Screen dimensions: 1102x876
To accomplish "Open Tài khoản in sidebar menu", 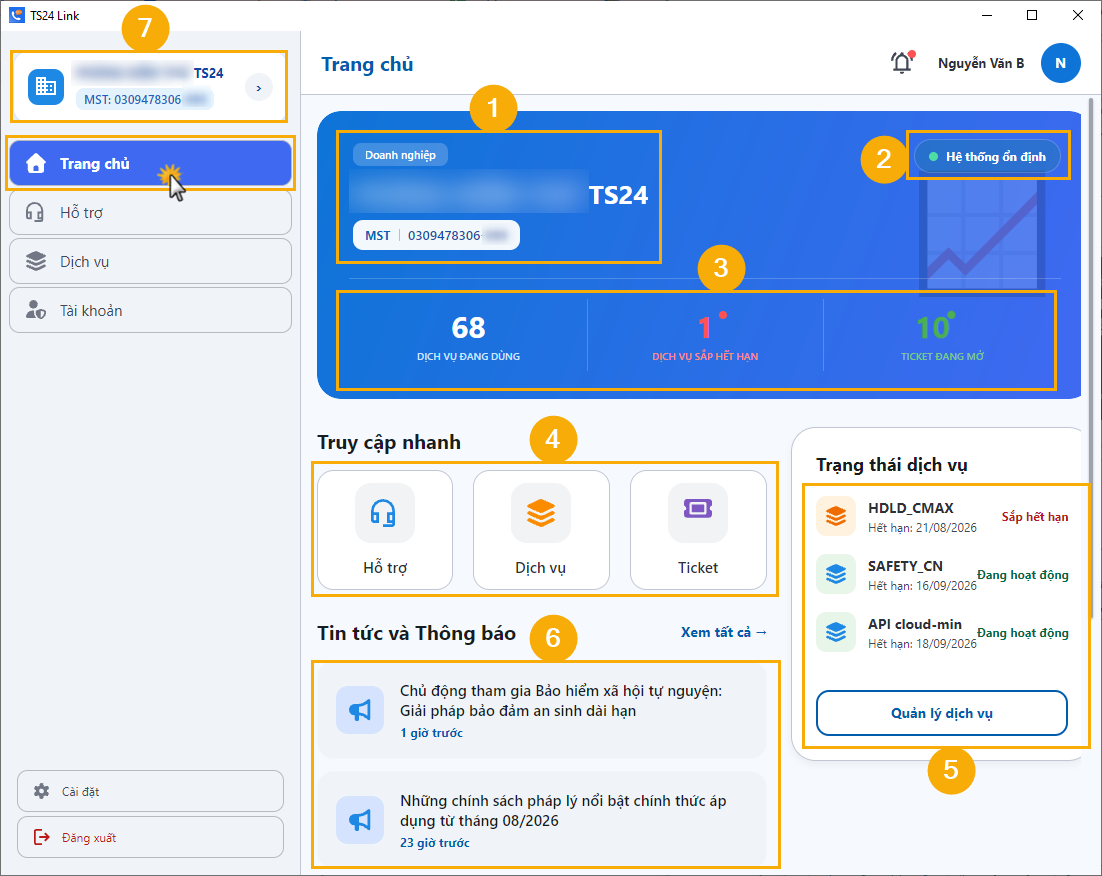I will [x=150, y=311].
